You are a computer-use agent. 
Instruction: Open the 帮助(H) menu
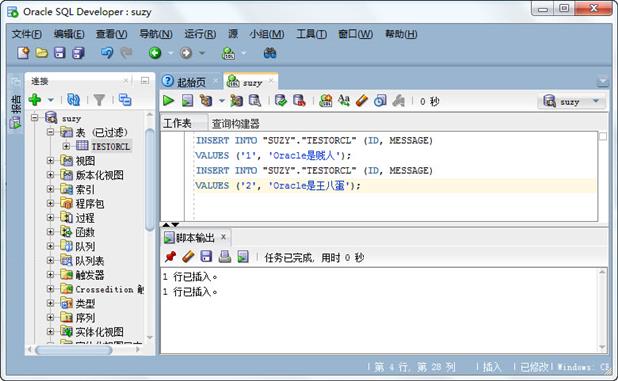click(401, 34)
